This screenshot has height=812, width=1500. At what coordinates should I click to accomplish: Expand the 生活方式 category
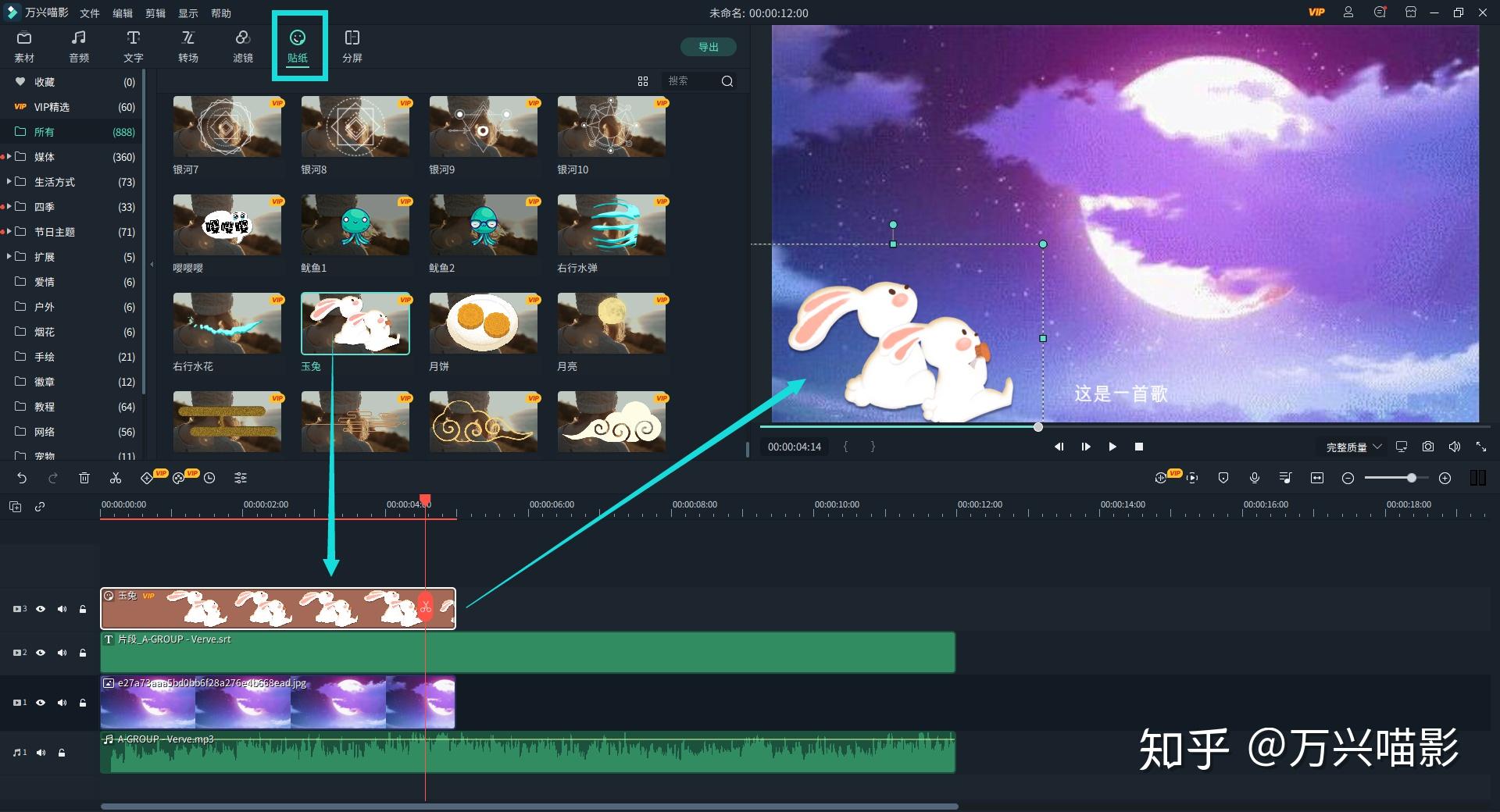click(9, 181)
